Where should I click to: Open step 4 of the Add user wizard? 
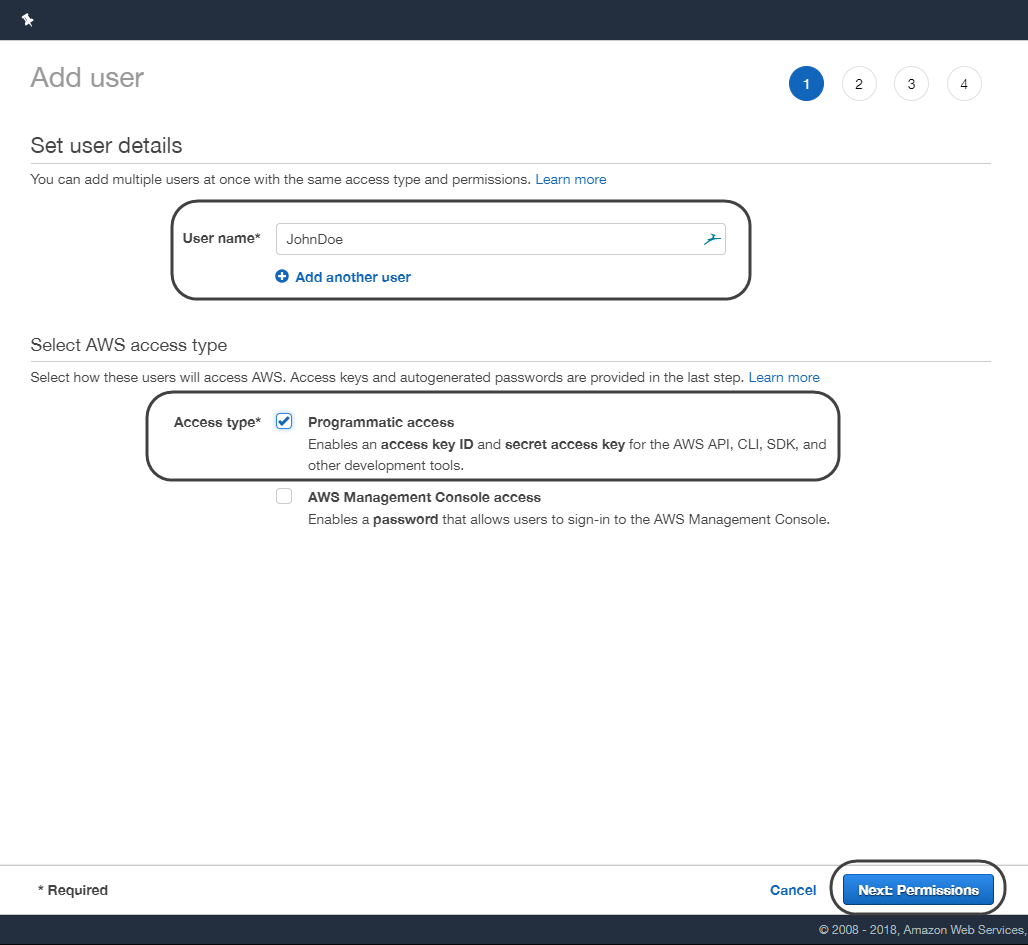pyautogui.click(x=964, y=84)
